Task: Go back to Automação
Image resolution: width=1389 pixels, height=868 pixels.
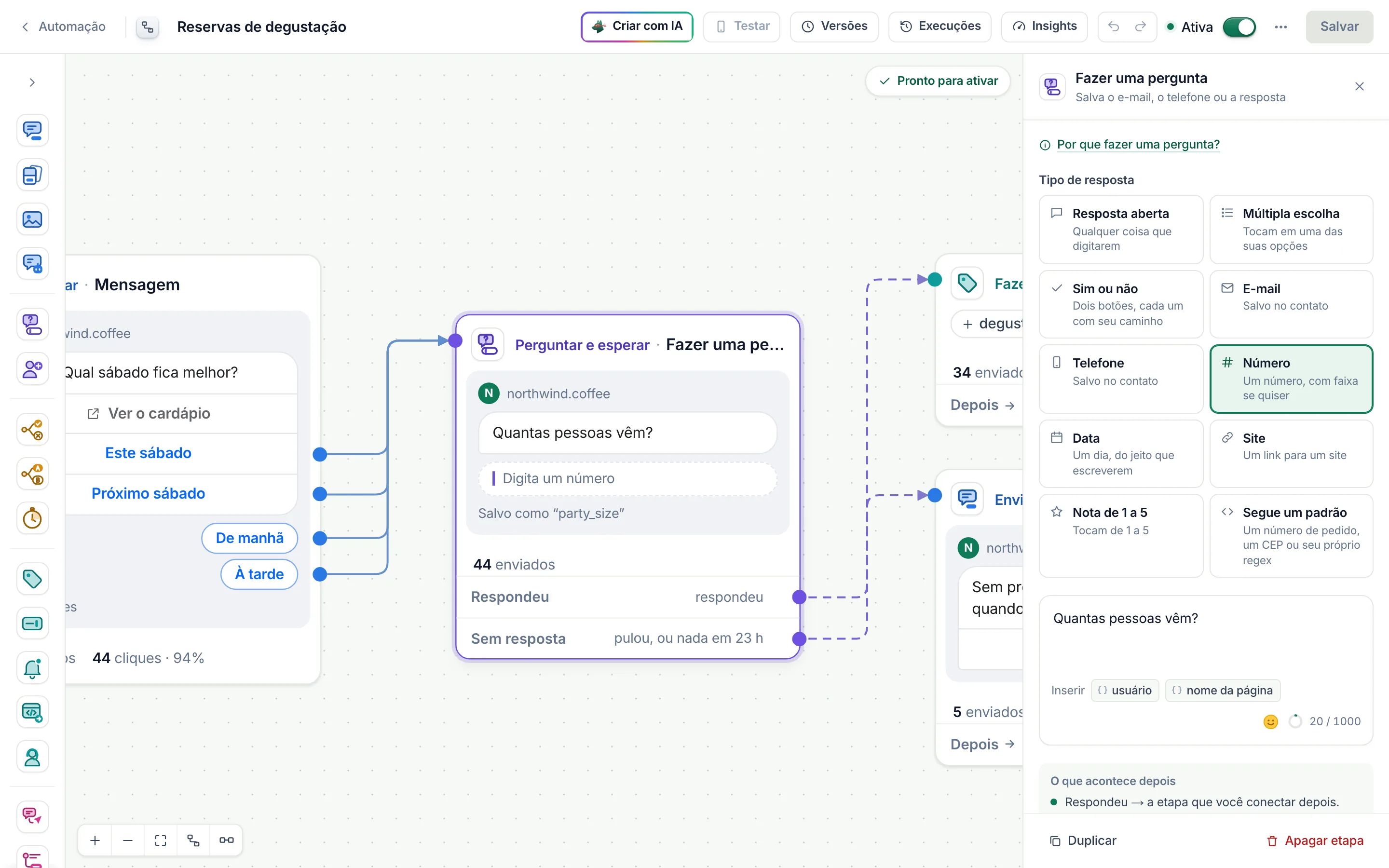Action: point(64,27)
